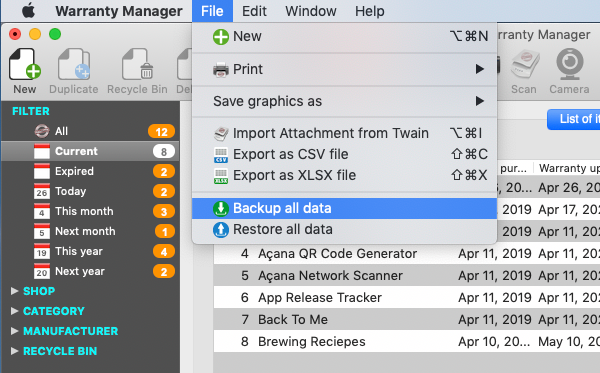Click the Camera toolbar icon
The height and width of the screenshot is (373, 600).
[569, 64]
